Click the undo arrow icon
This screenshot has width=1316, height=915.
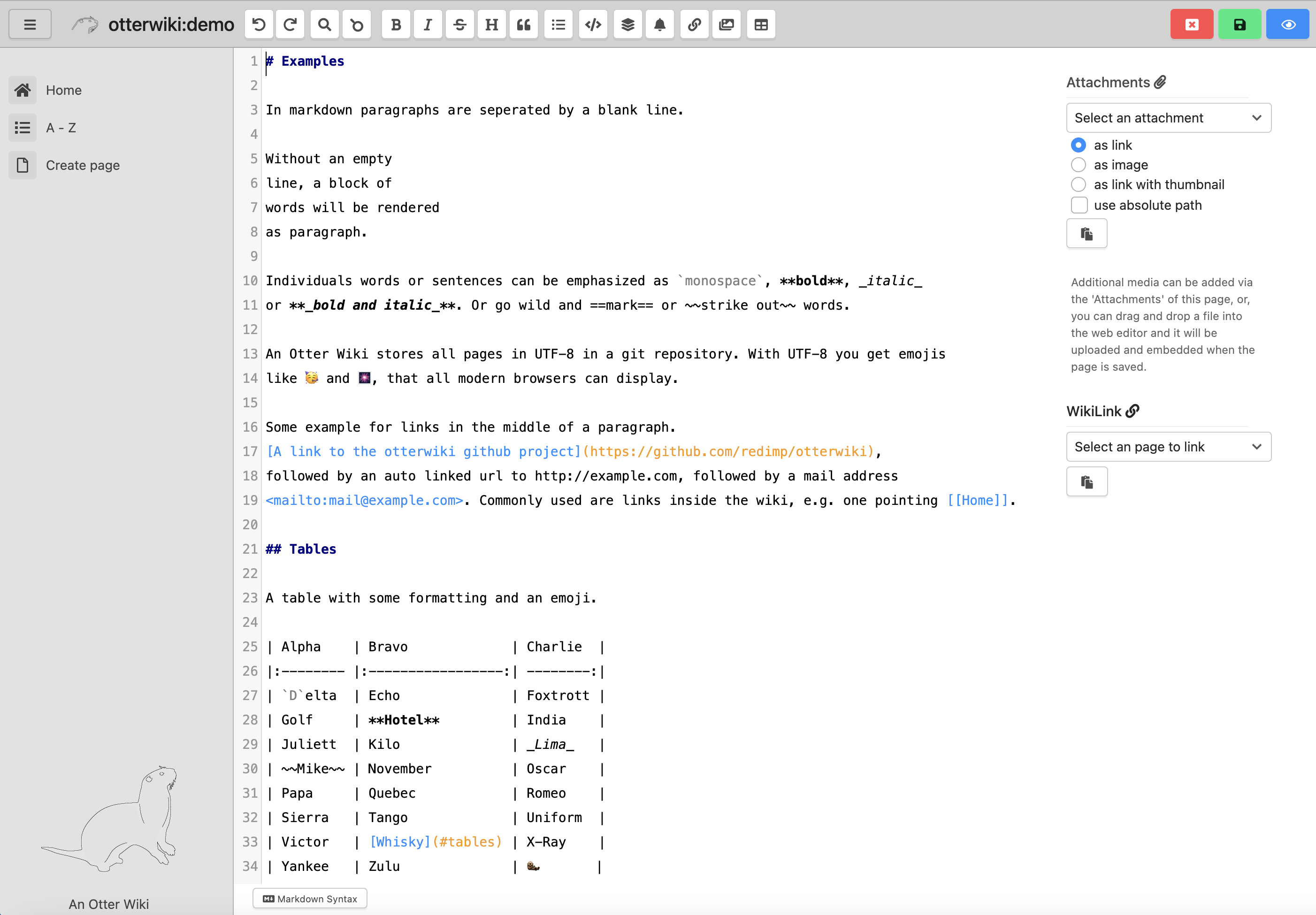(x=259, y=25)
